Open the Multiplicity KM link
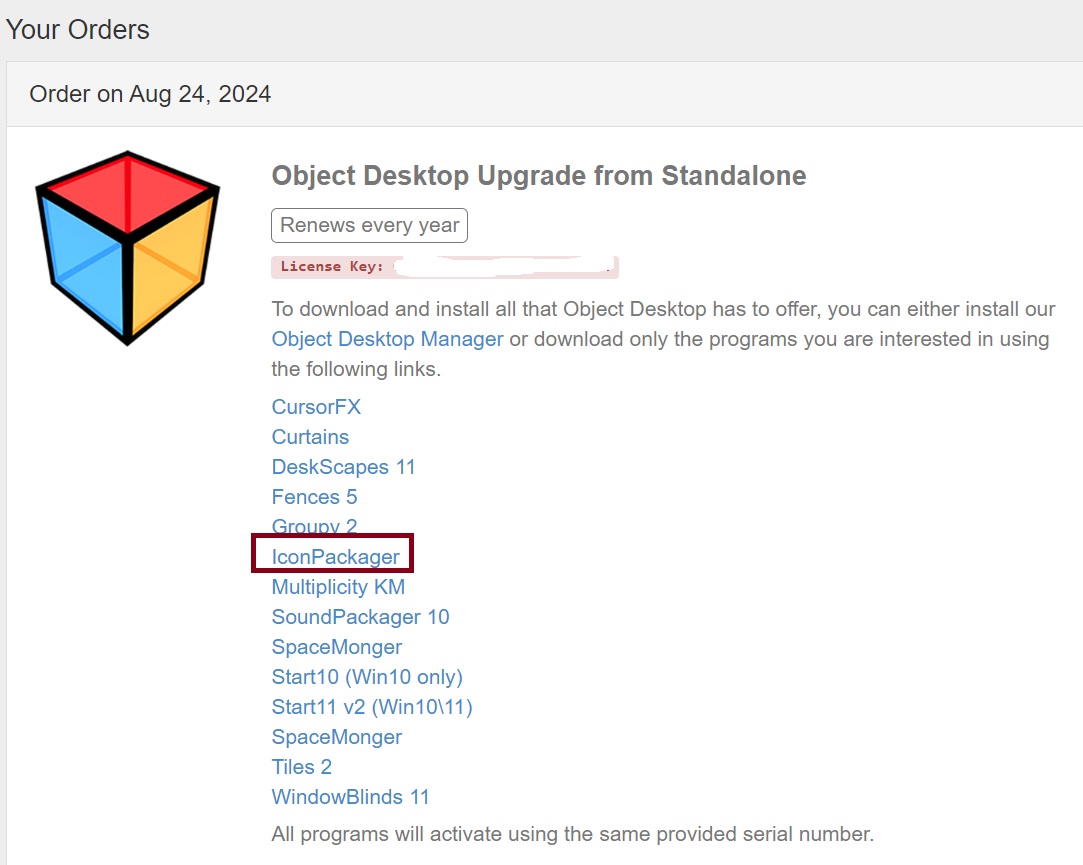The width and height of the screenshot is (1083, 865). click(x=338, y=587)
